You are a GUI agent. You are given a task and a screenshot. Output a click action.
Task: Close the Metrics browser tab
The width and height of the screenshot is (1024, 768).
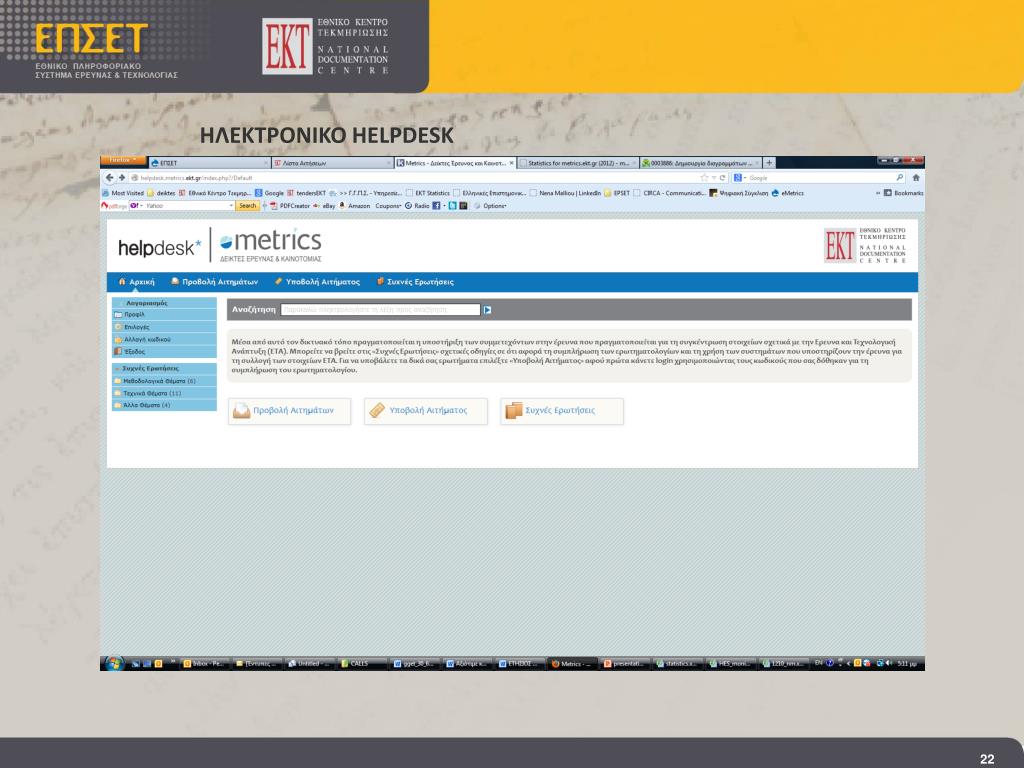511,163
